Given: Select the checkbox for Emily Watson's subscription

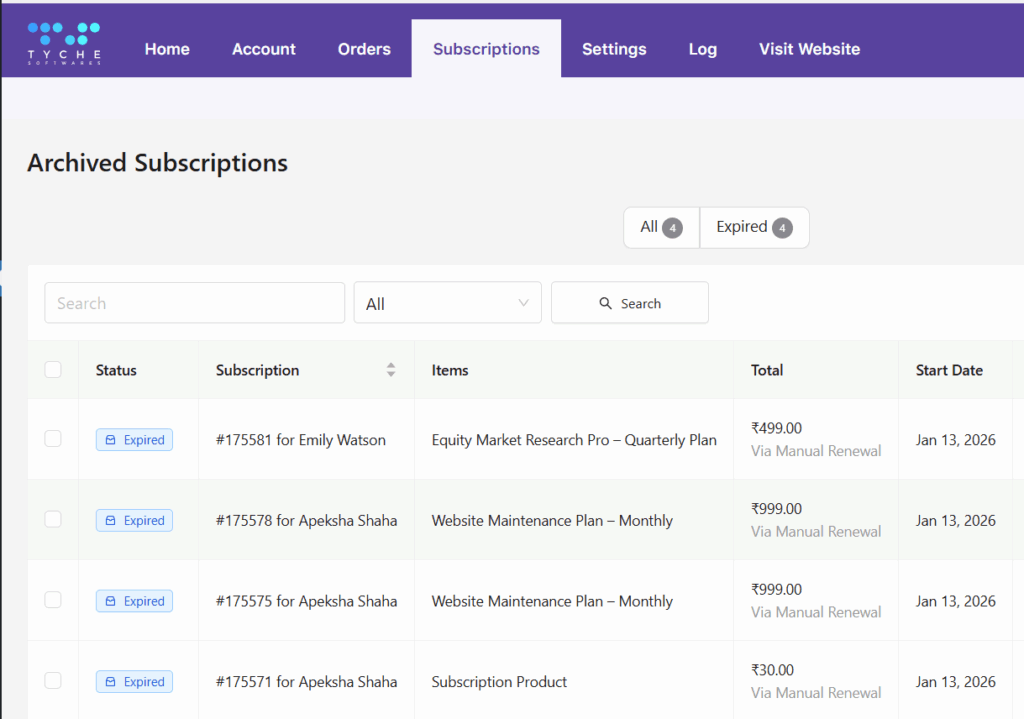Looking at the screenshot, I should (53, 439).
